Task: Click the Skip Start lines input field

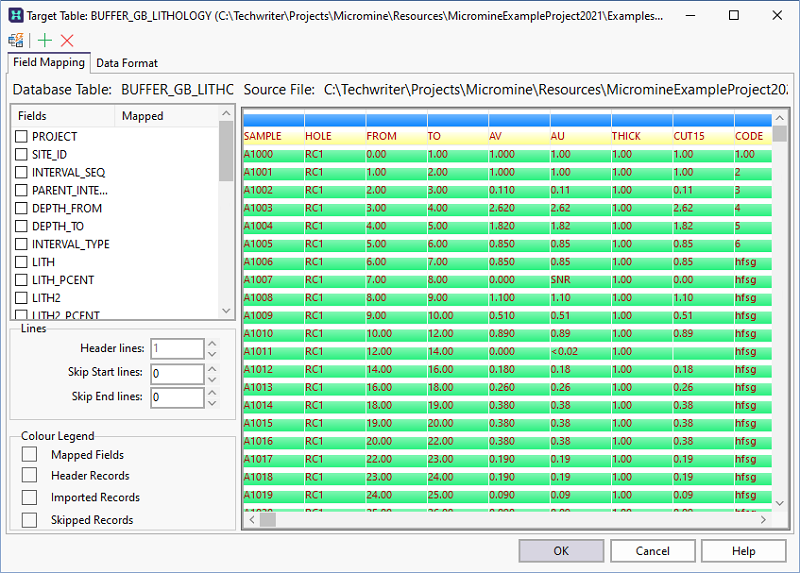Action: (x=177, y=373)
